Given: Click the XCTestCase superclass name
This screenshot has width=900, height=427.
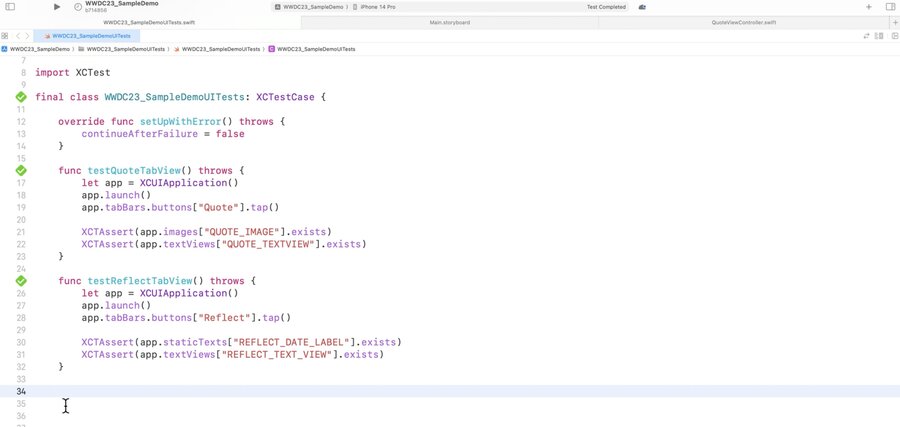Looking at the screenshot, I should pyautogui.click(x=285, y=97).
